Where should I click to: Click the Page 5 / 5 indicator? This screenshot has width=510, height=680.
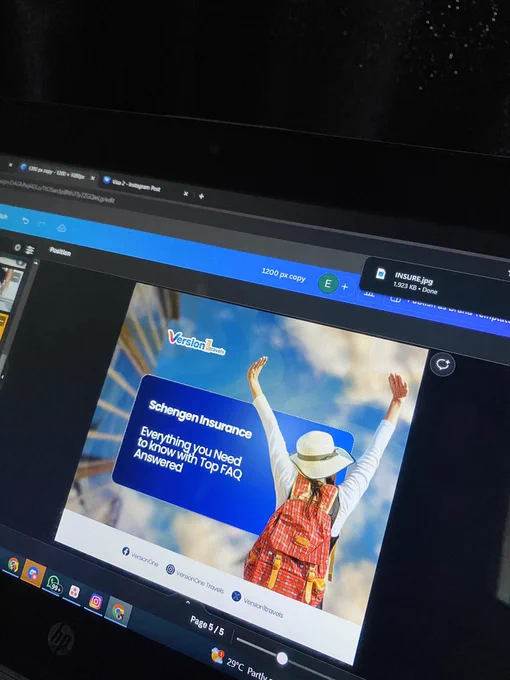(x=207, y=626)
